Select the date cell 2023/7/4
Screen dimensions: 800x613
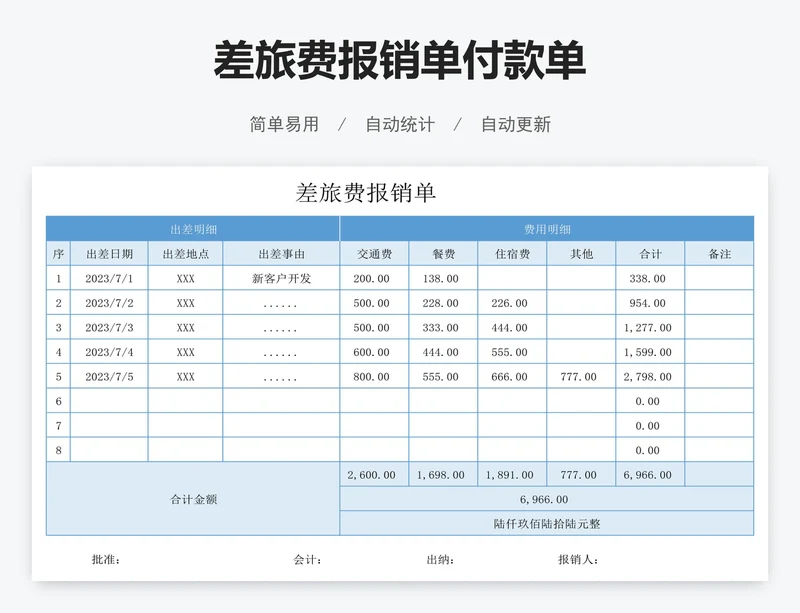[x=109, y=352]
